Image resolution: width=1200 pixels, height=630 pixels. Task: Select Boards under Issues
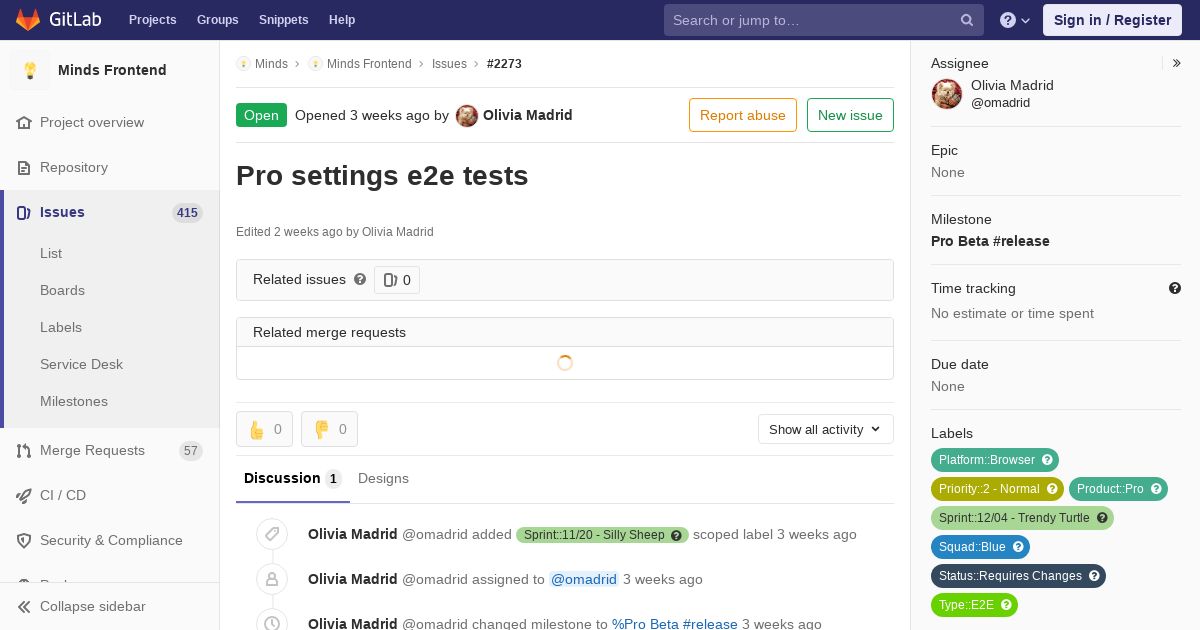click(62, 291)
